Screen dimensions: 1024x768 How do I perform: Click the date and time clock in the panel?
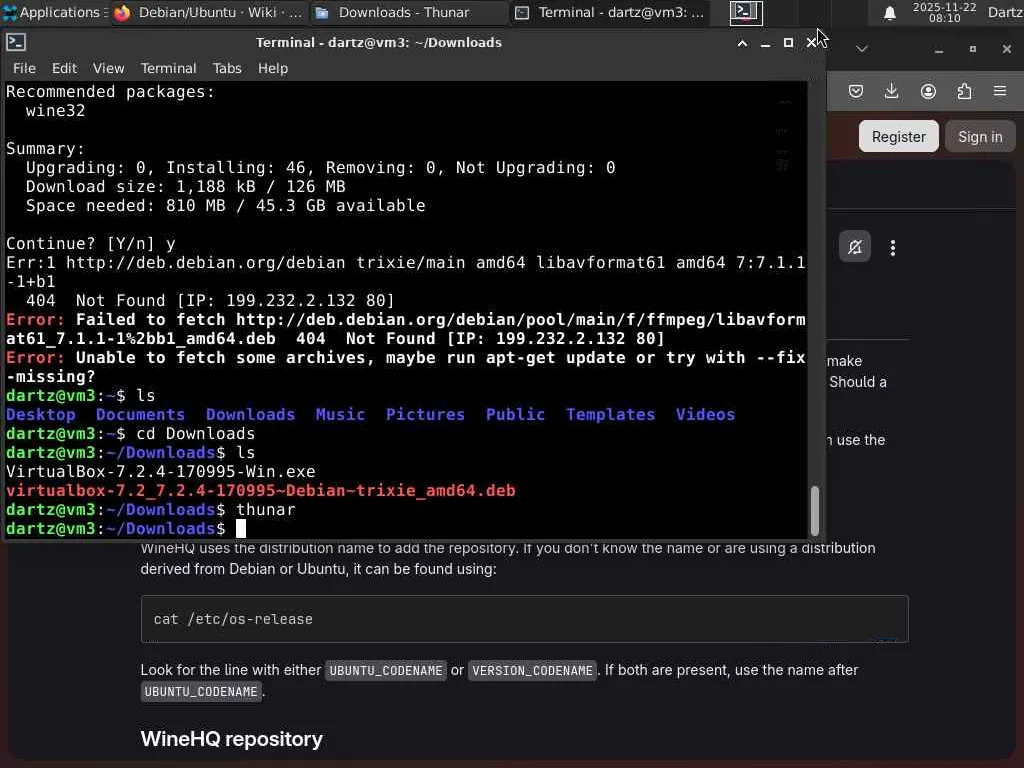point(944,12)
